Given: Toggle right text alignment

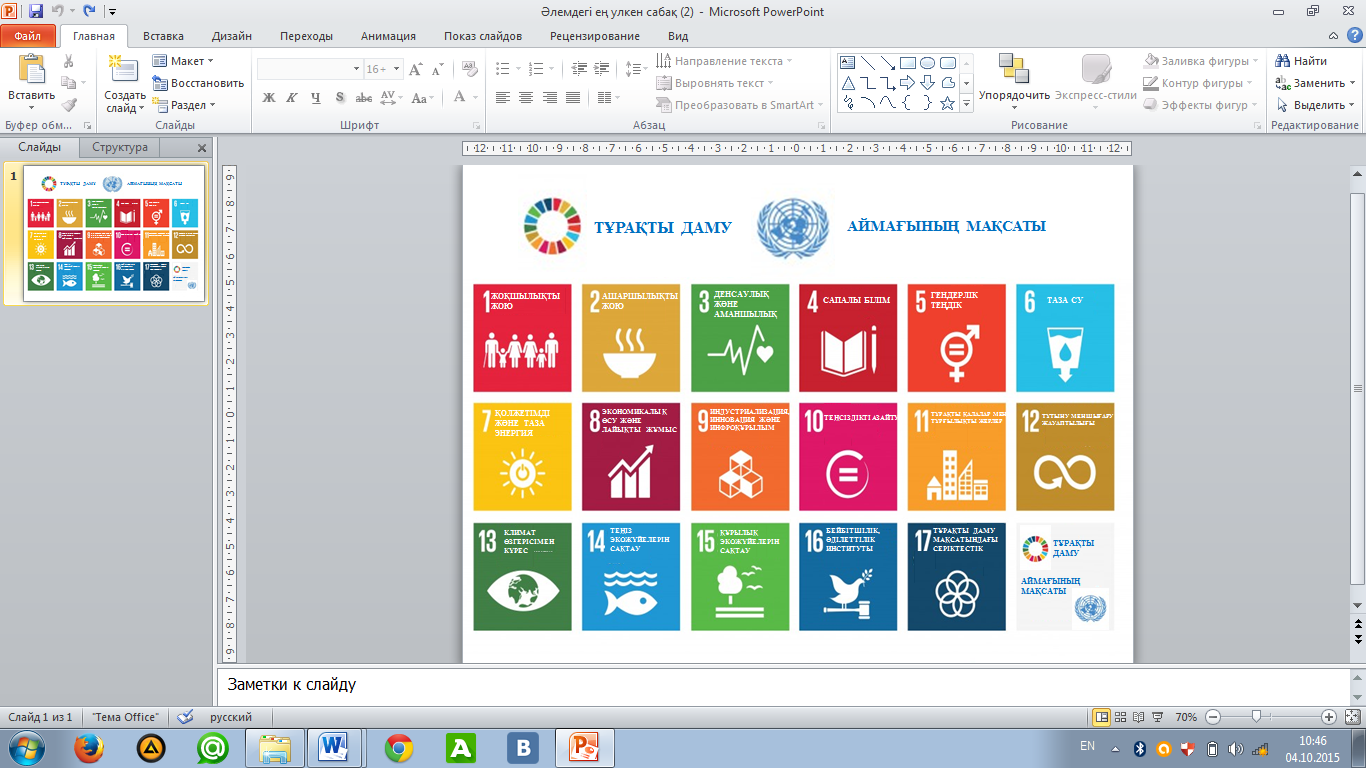Looking at the screenshot, I should (549, 97).
